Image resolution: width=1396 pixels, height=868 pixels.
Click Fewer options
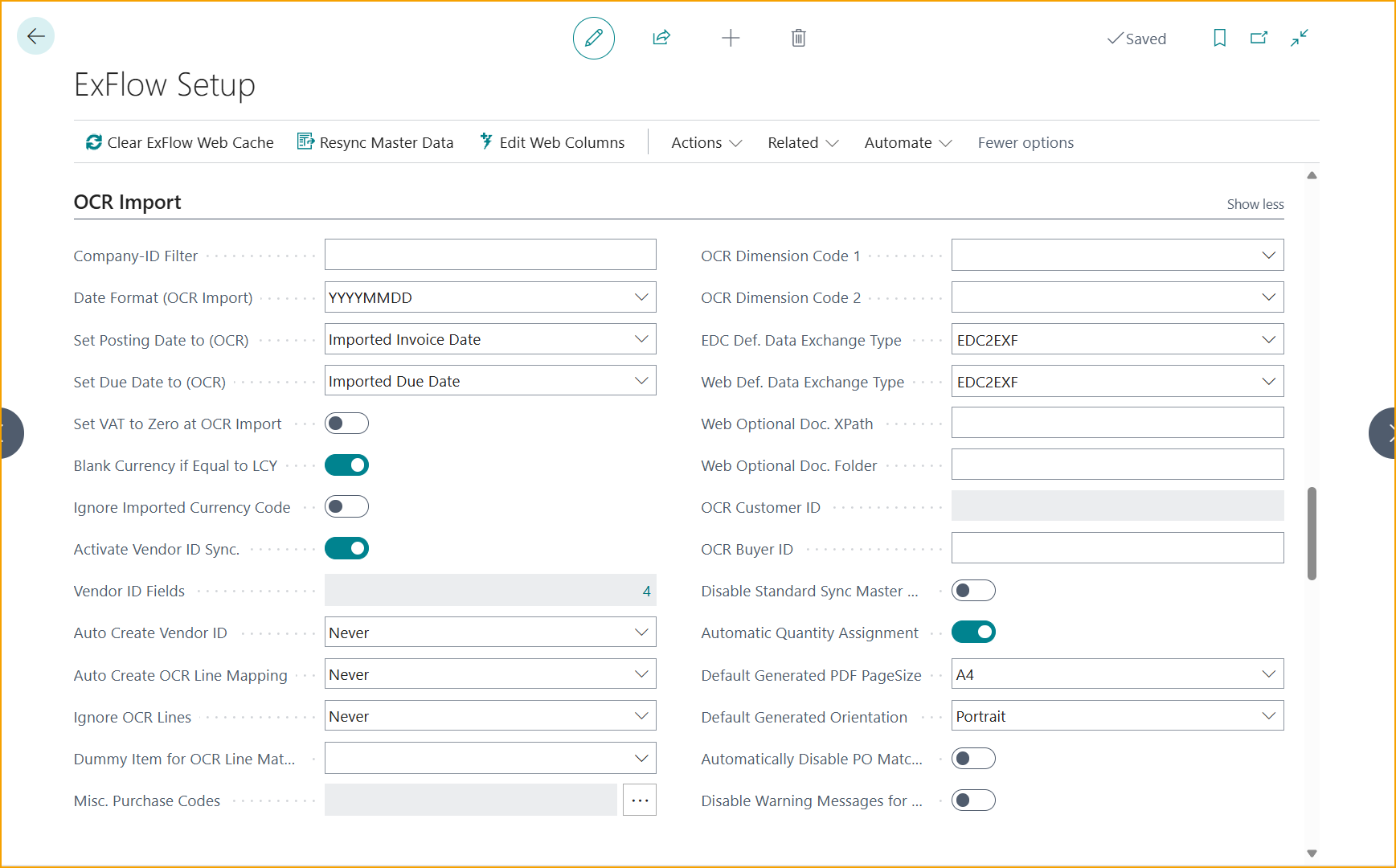point(1026,142)
